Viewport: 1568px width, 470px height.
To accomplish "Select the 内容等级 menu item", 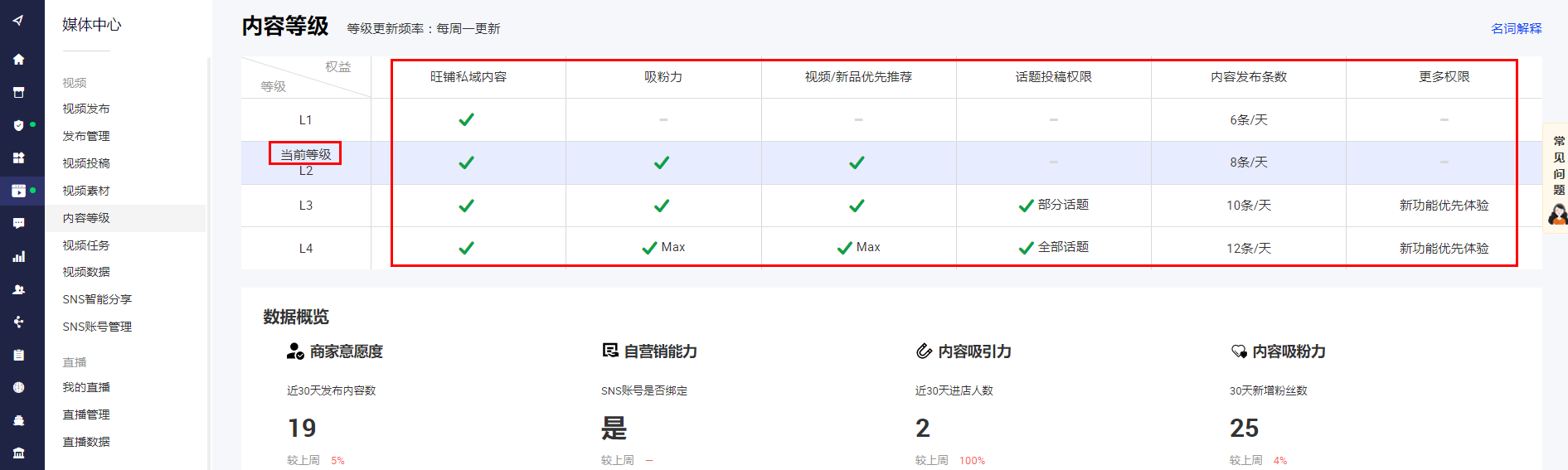I will pyautogui.click(x=86, y=218).
